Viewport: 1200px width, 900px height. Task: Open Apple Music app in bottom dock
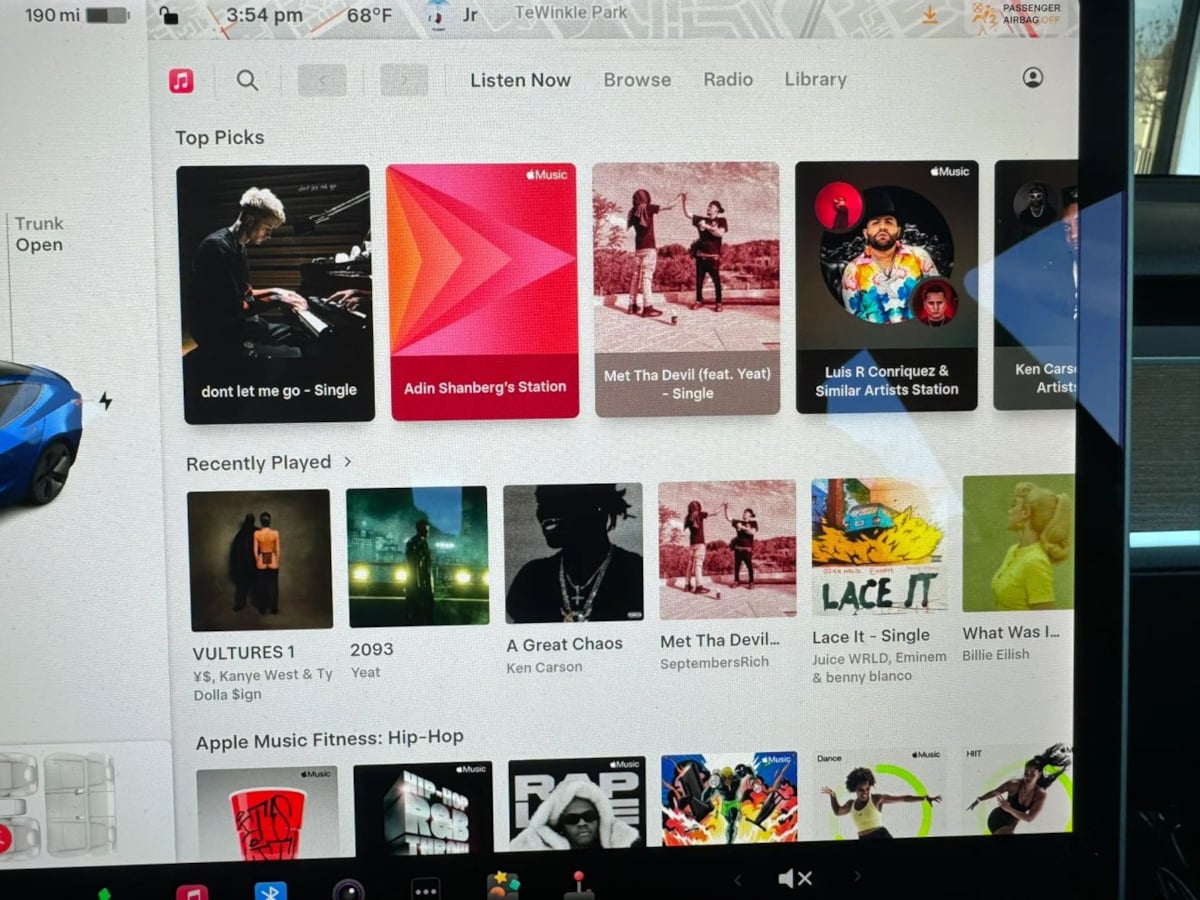(191, 891)
